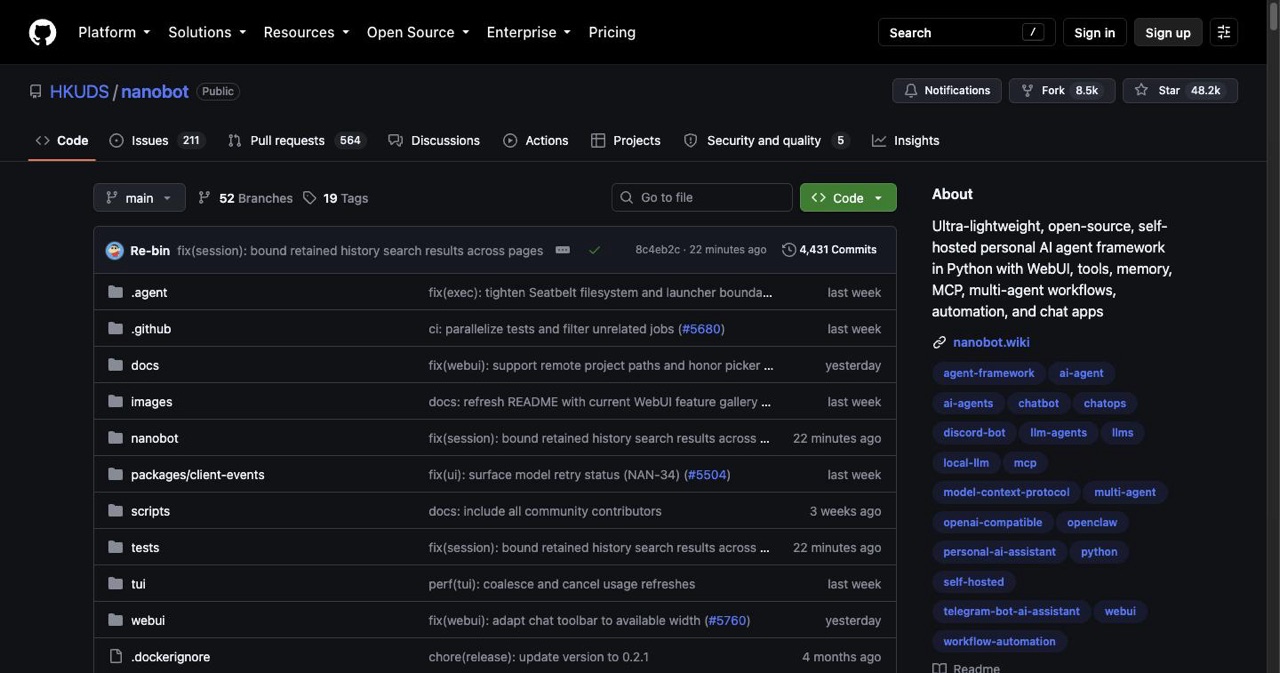Open the Enterprise dropdown menu

point(529,32)
